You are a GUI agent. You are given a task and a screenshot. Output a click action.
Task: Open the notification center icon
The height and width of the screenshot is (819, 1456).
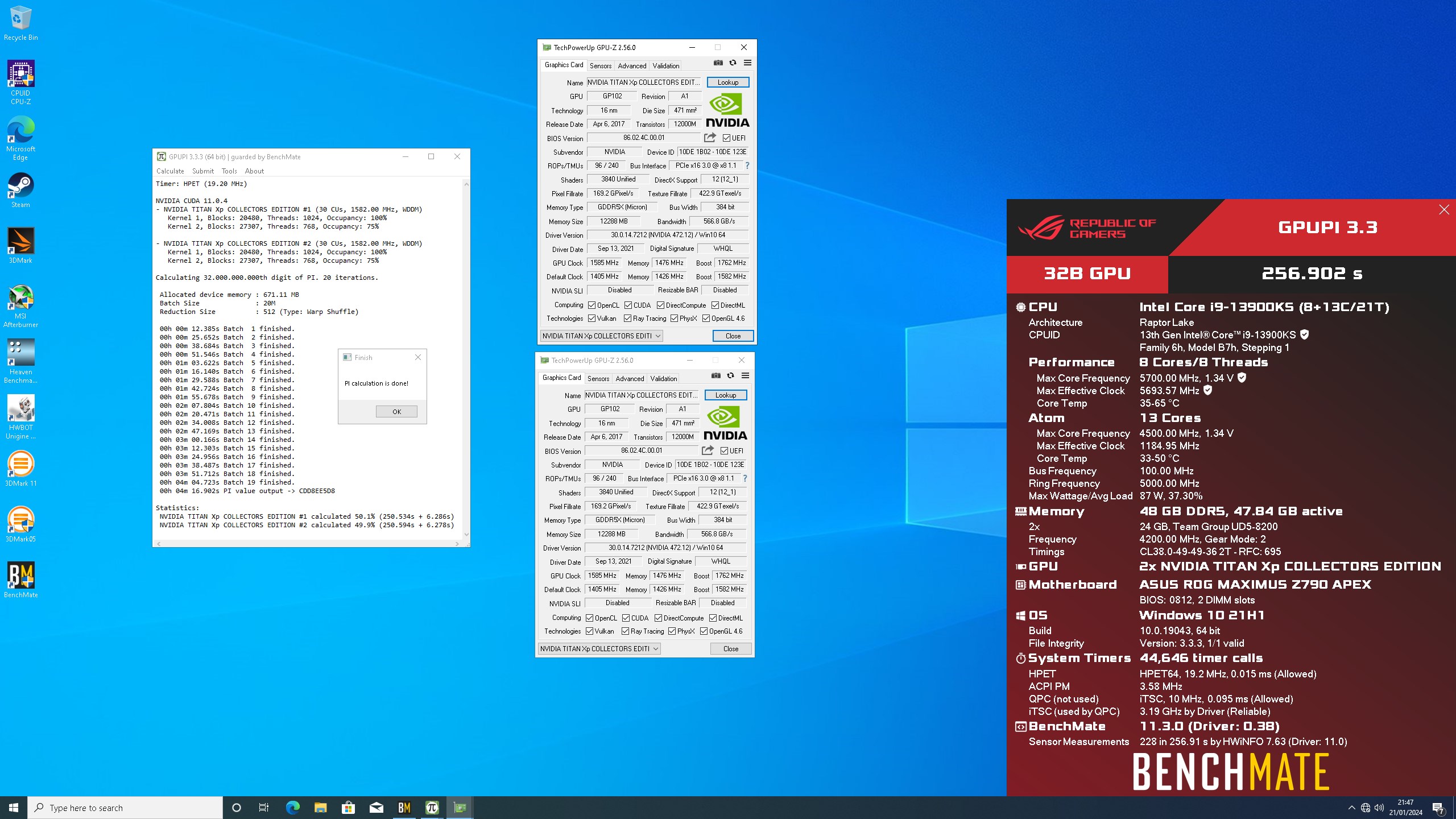[x=1438, y=808]
